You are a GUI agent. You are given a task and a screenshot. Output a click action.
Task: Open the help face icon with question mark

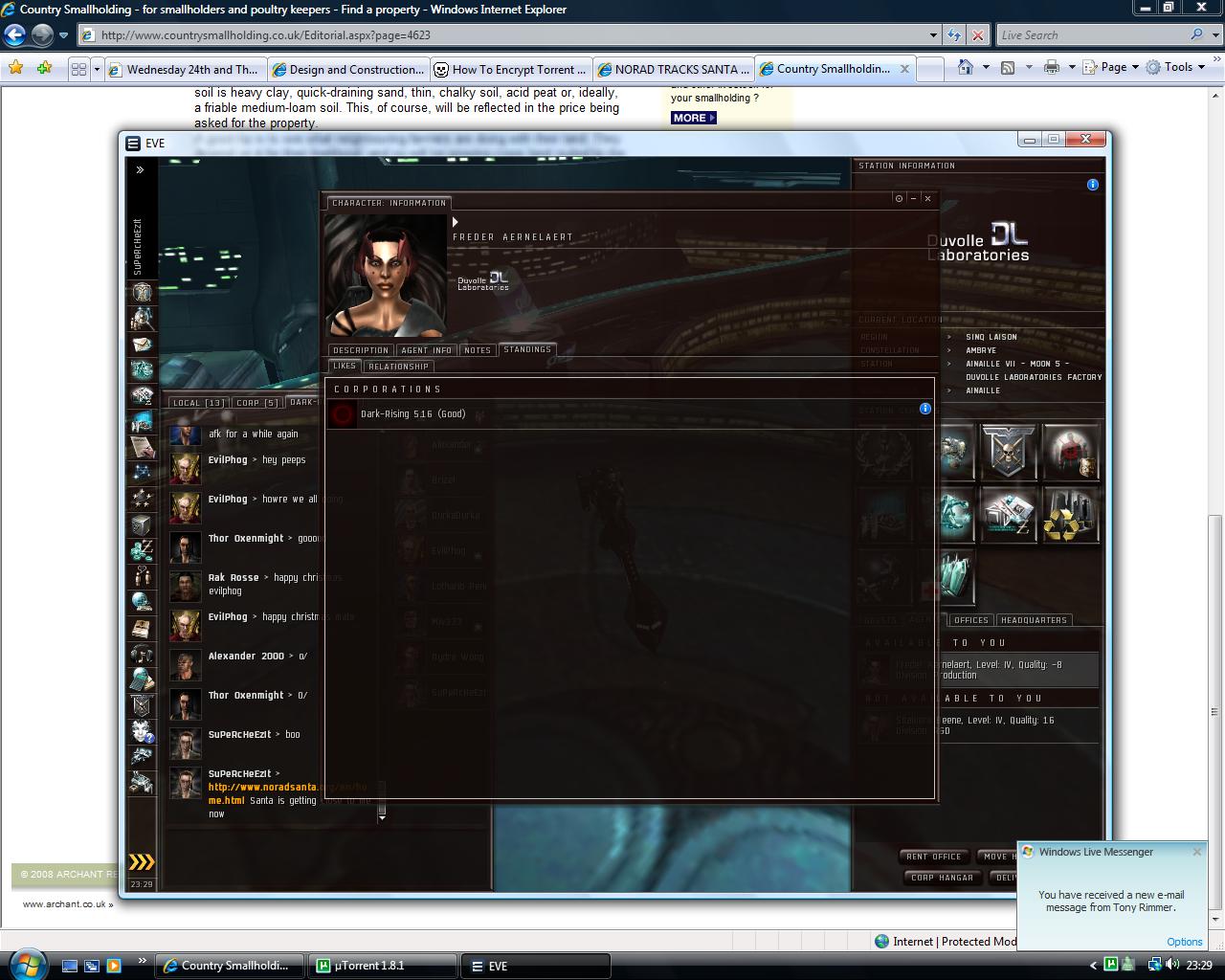tap(142, 732)
